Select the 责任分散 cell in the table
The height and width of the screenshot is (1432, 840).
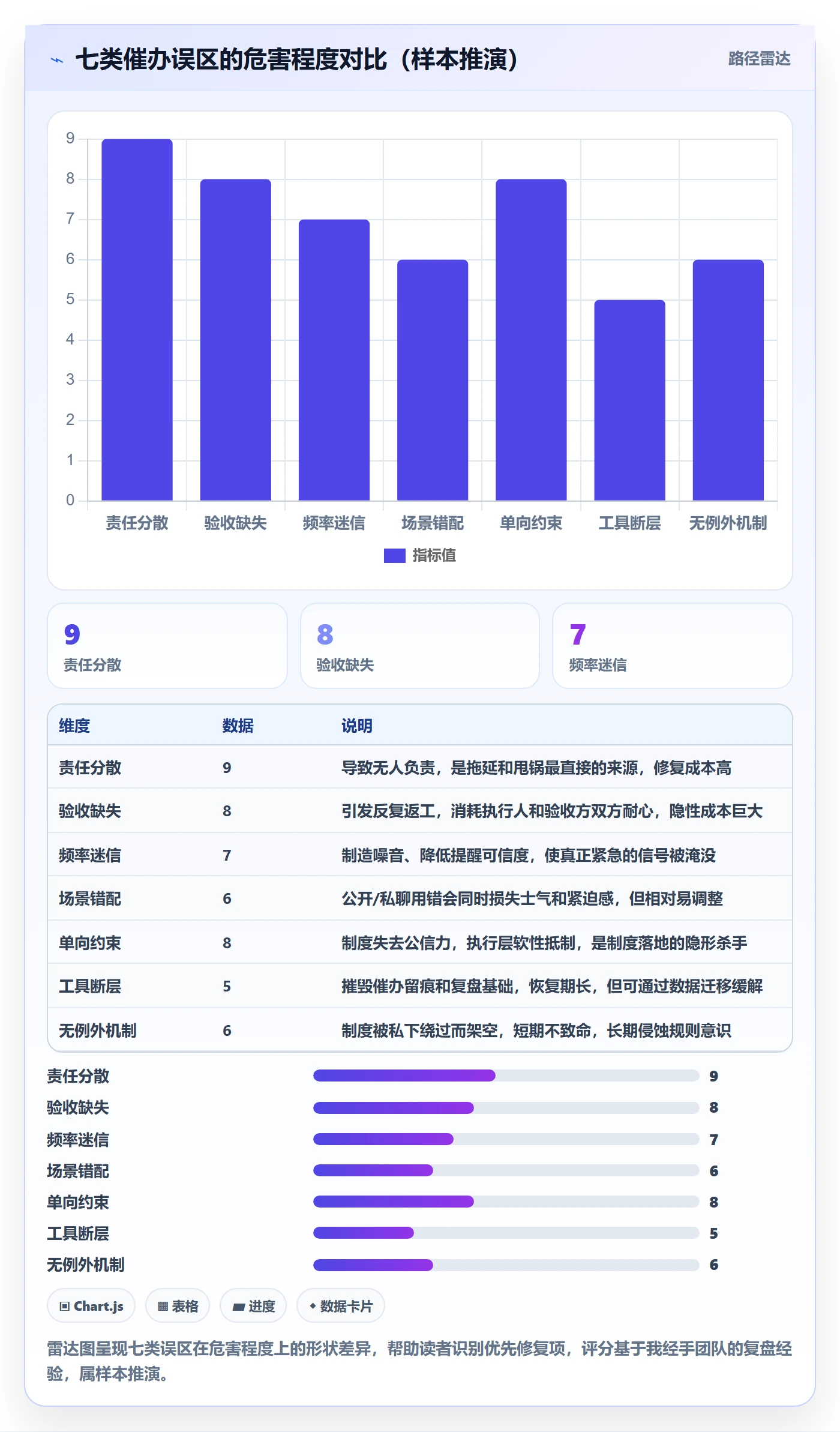[x=90, y=768]
